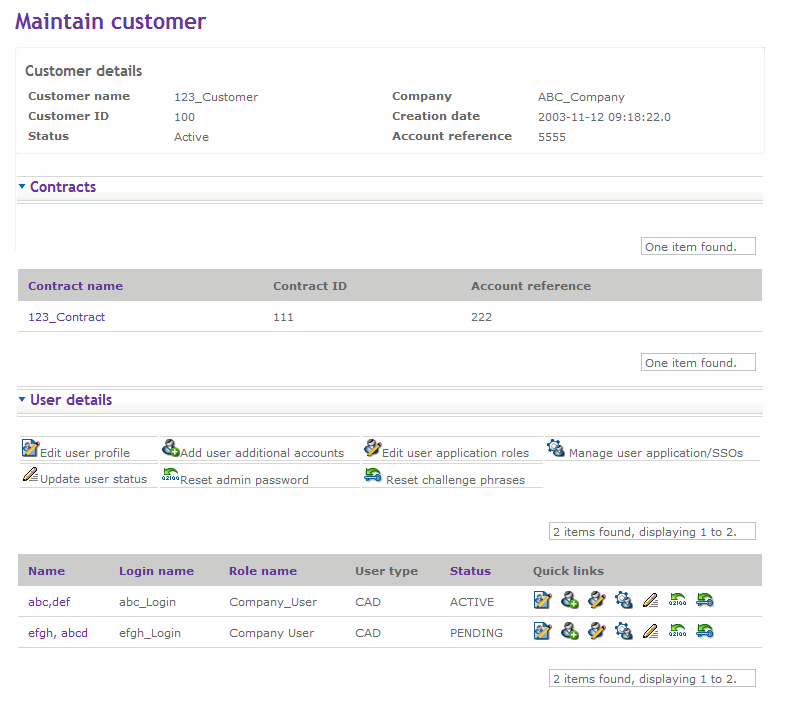
Task: Click the Reset challenge phrases legend icon
Action: click(x=372, y=475)
